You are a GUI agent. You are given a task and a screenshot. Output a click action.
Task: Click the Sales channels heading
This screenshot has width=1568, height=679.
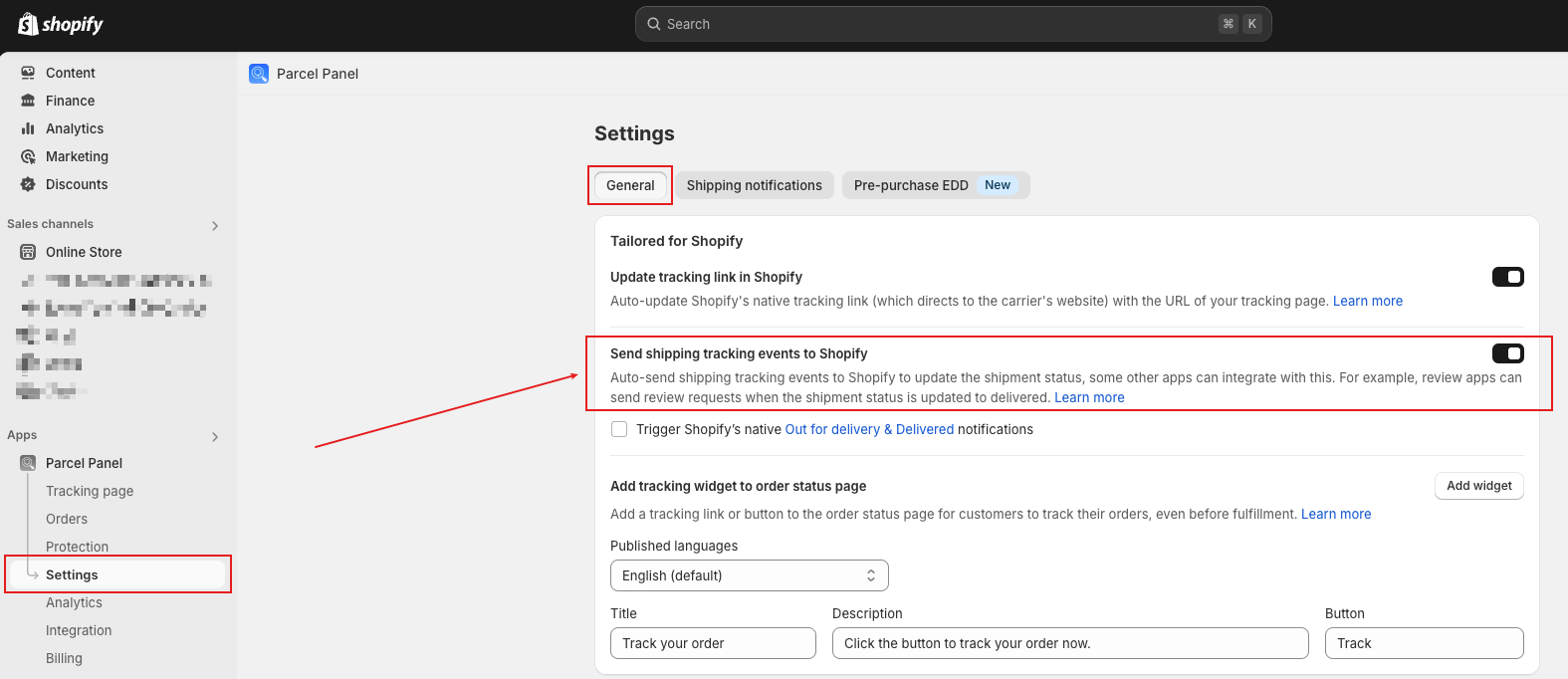click(50, 224)
